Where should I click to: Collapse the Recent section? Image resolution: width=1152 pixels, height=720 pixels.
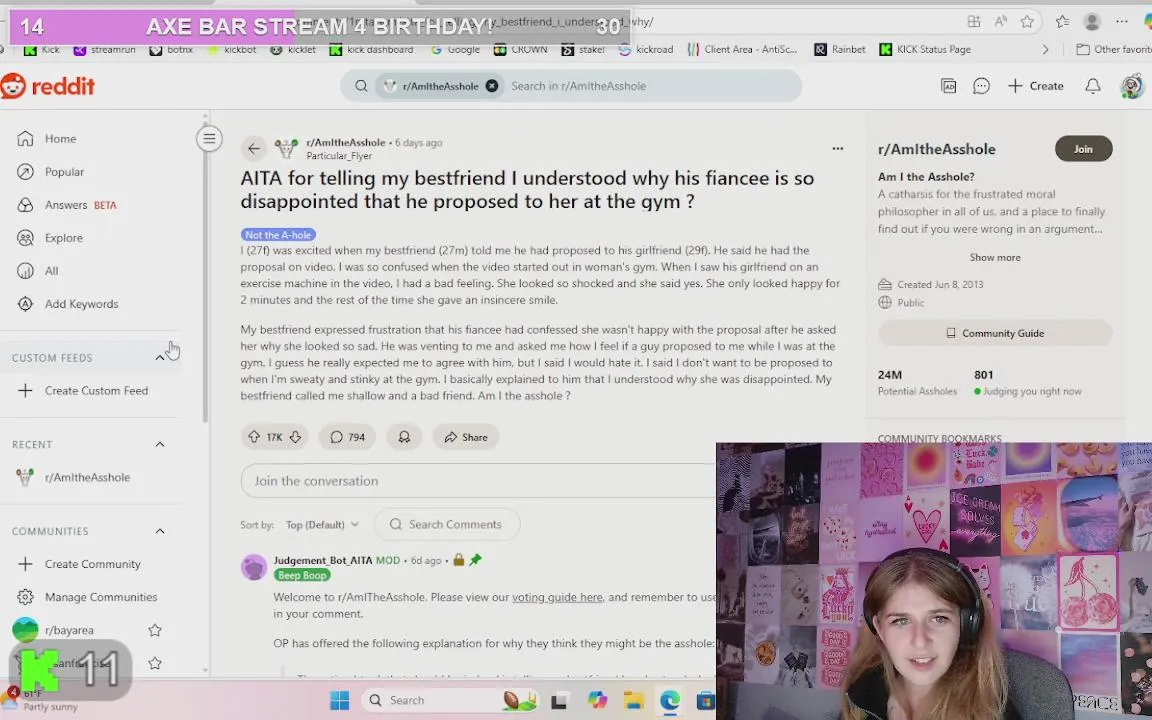coord(159,444)
